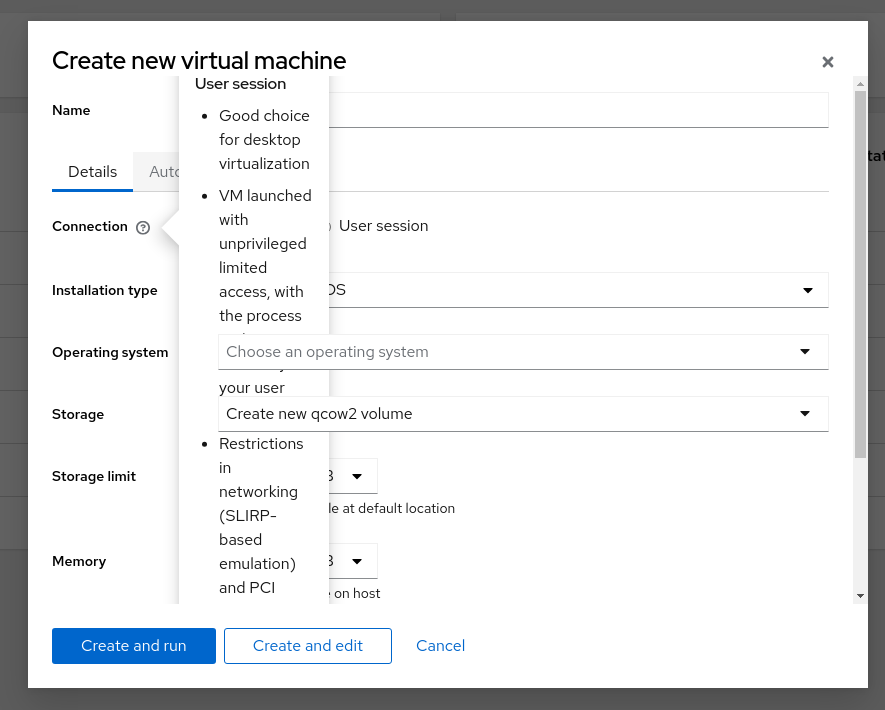
Task: Click the Cancel link
Action: tap(440, 645)
